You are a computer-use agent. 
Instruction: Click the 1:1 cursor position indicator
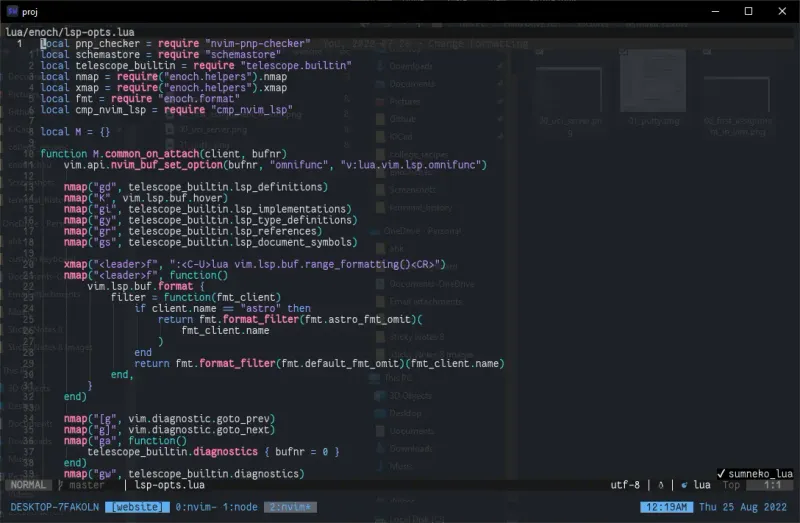775,485
